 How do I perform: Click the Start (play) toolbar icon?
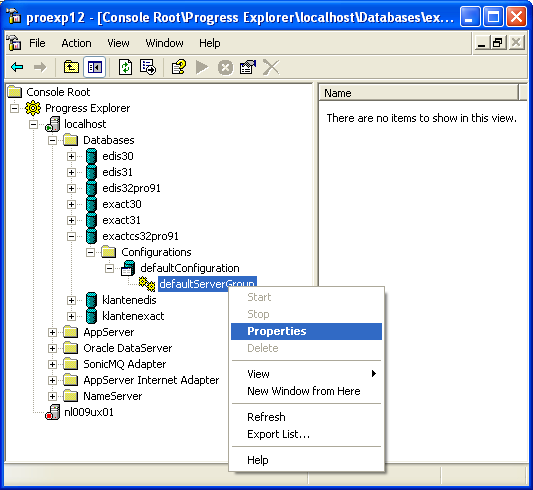coord(202,67)
